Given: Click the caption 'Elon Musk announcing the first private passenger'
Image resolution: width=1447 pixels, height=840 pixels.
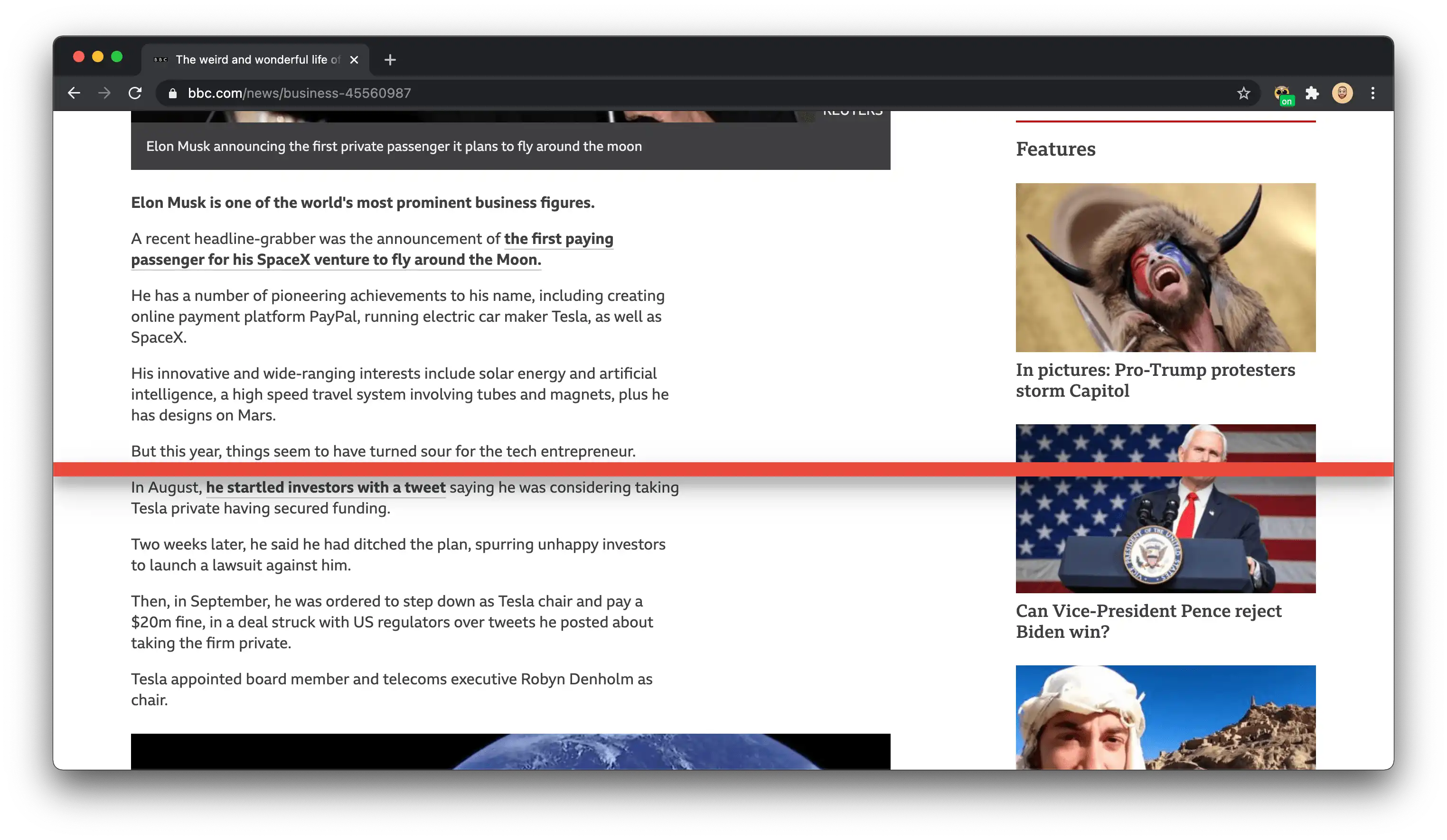Looking at the screenshot, I should (x=394, y=147).
